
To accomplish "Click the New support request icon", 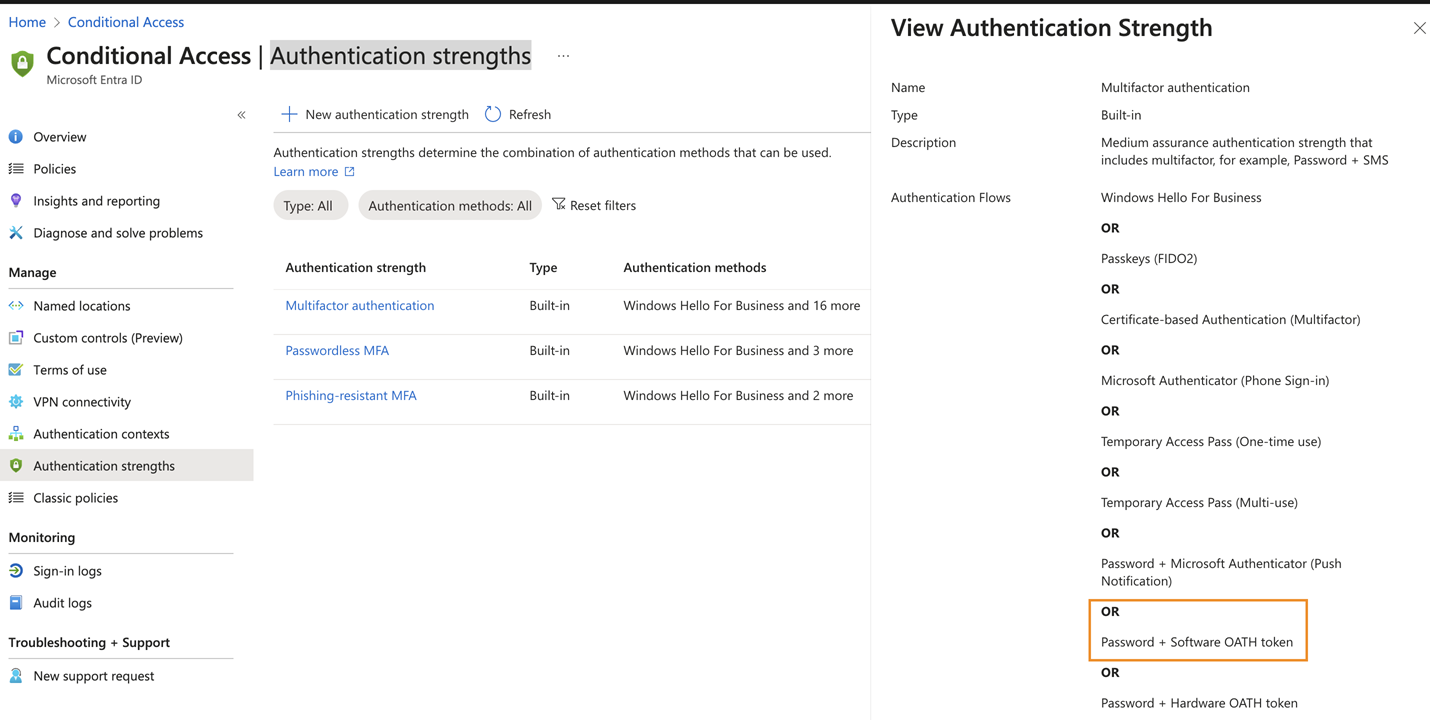I will pyautogui.click(x=16, y=676).
